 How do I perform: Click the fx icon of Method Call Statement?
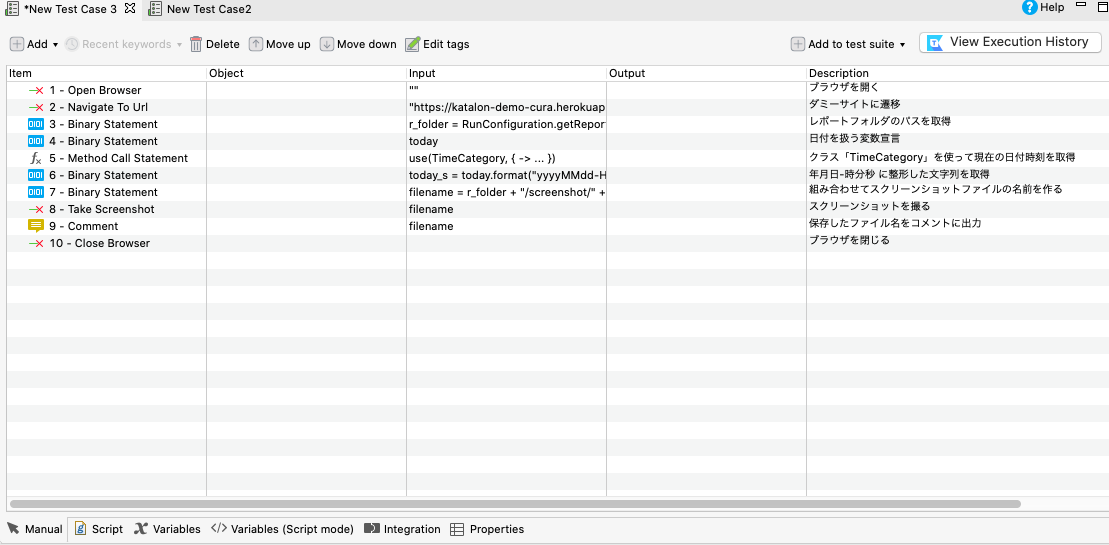click(x=37, y=158)
